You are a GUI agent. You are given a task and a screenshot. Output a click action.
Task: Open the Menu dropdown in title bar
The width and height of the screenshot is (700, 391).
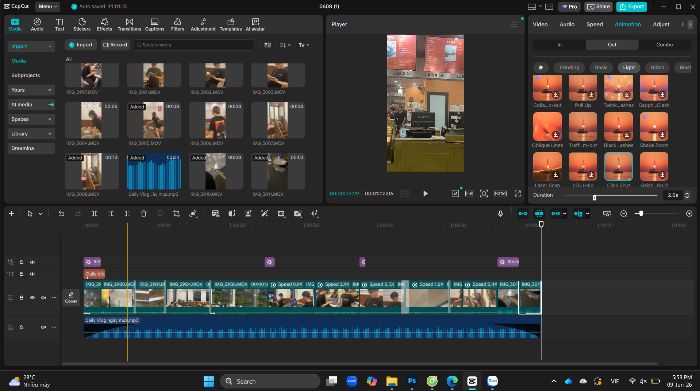47,7
